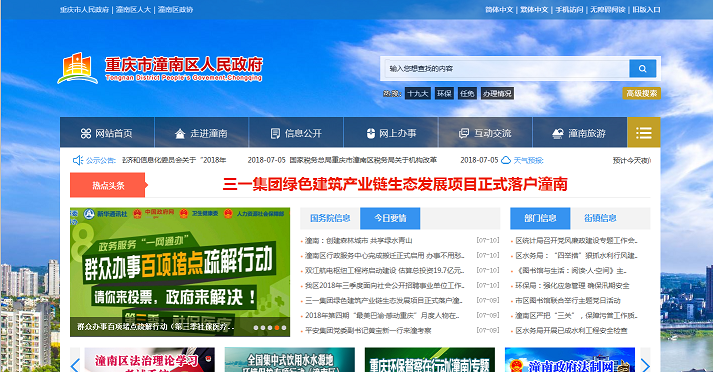Click the government building logo emblem
Screen dimensions: 713x372
(x=77, y=68)
